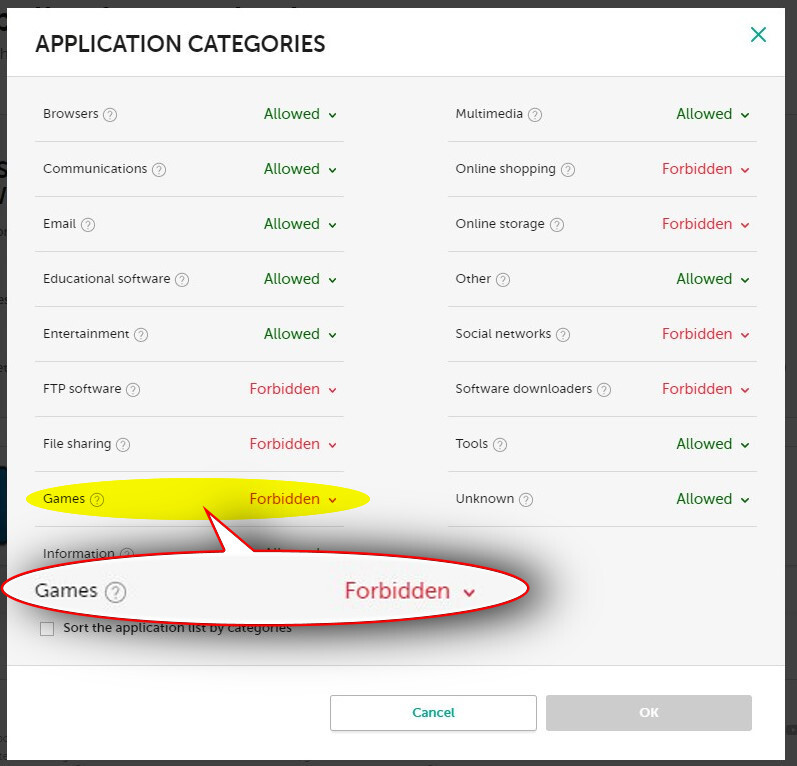Click the OK button
The image size is (797, 766).
(x=648, y=713)
